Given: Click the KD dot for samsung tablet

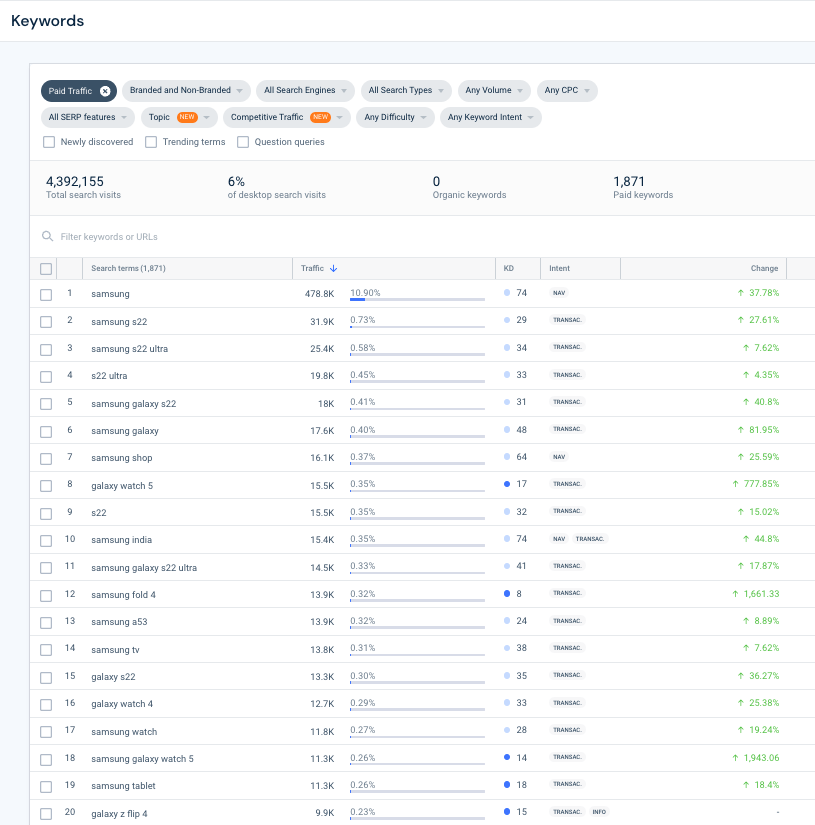Looking at the screenshot, I should point(507,784).
